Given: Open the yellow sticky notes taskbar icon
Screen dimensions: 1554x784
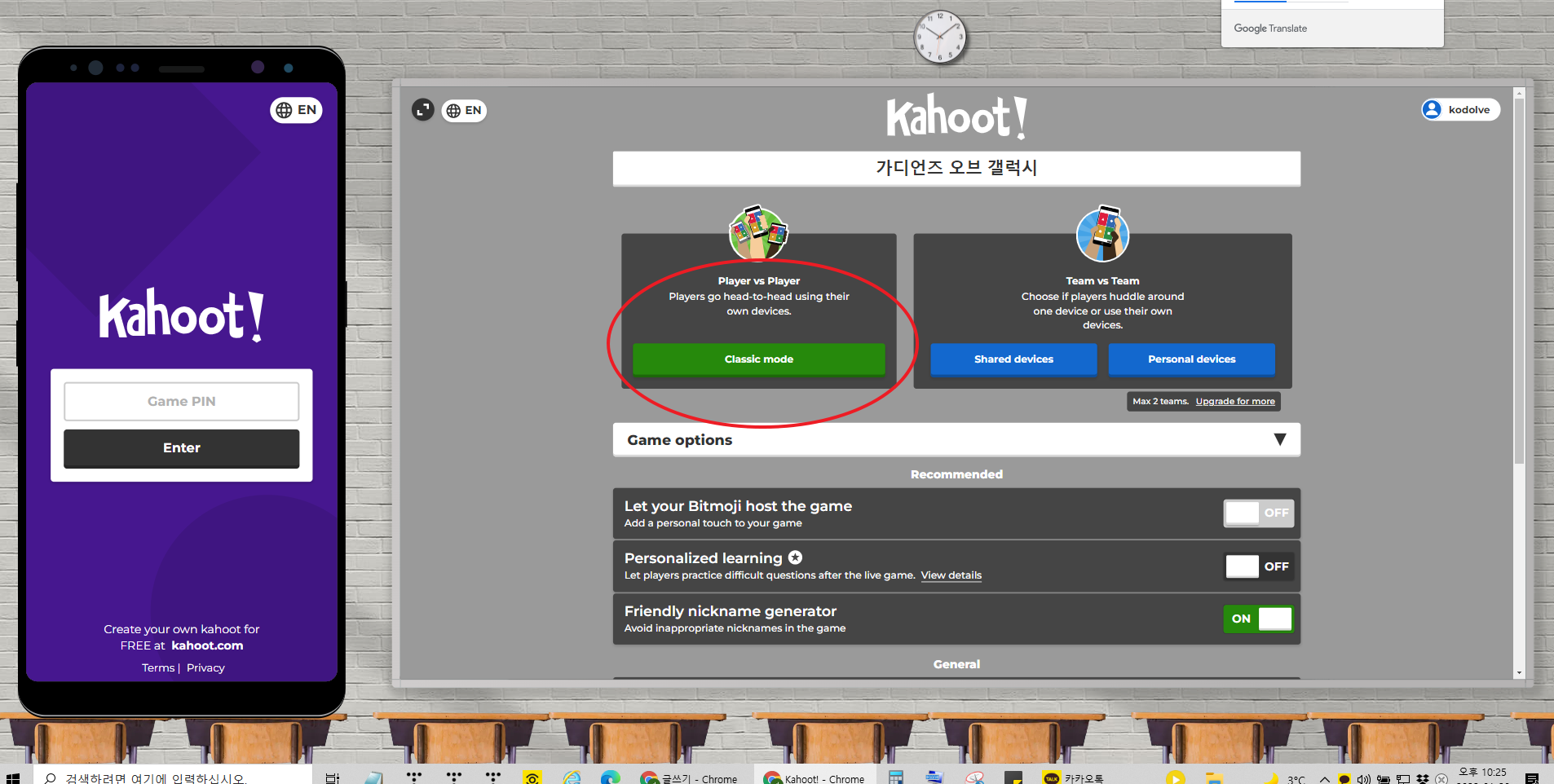Looking at the screenshot, I should (1013, 778).
